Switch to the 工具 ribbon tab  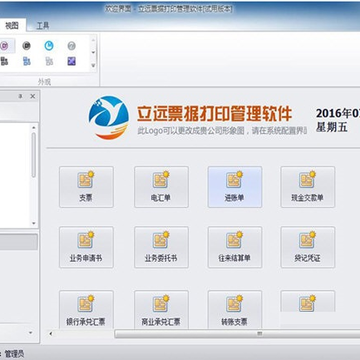(x=43, y=26)
